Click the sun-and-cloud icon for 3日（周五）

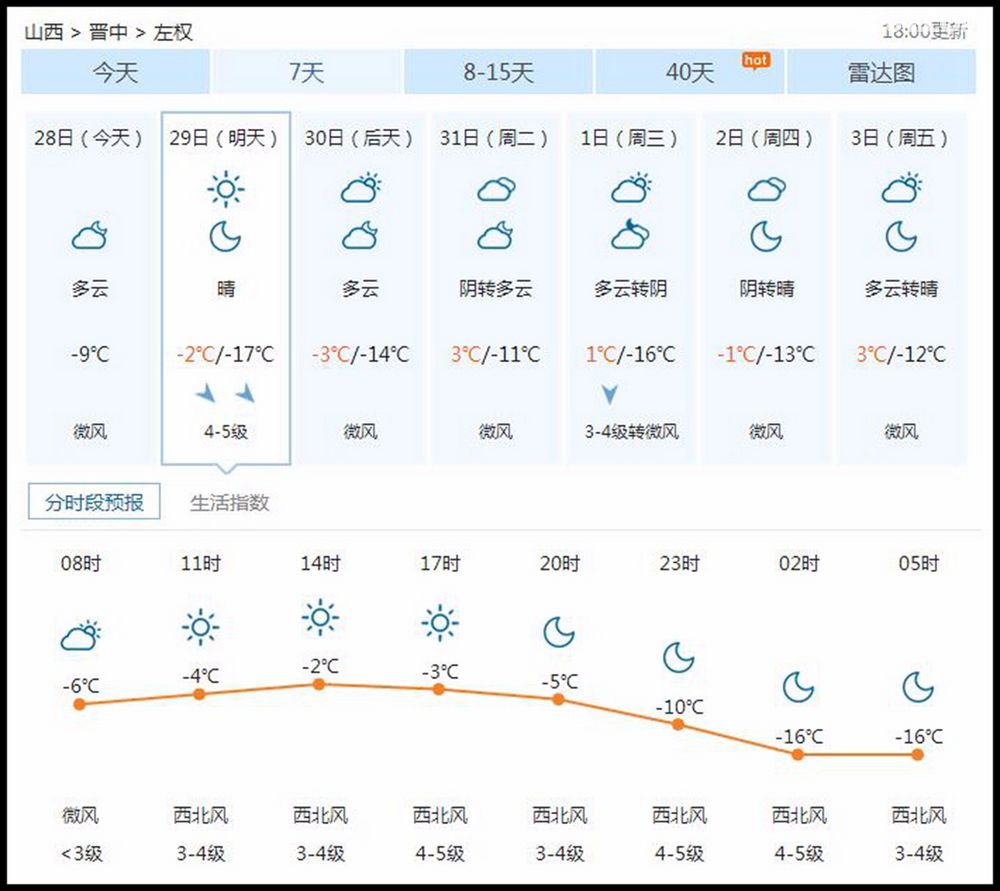click(900, 188)
